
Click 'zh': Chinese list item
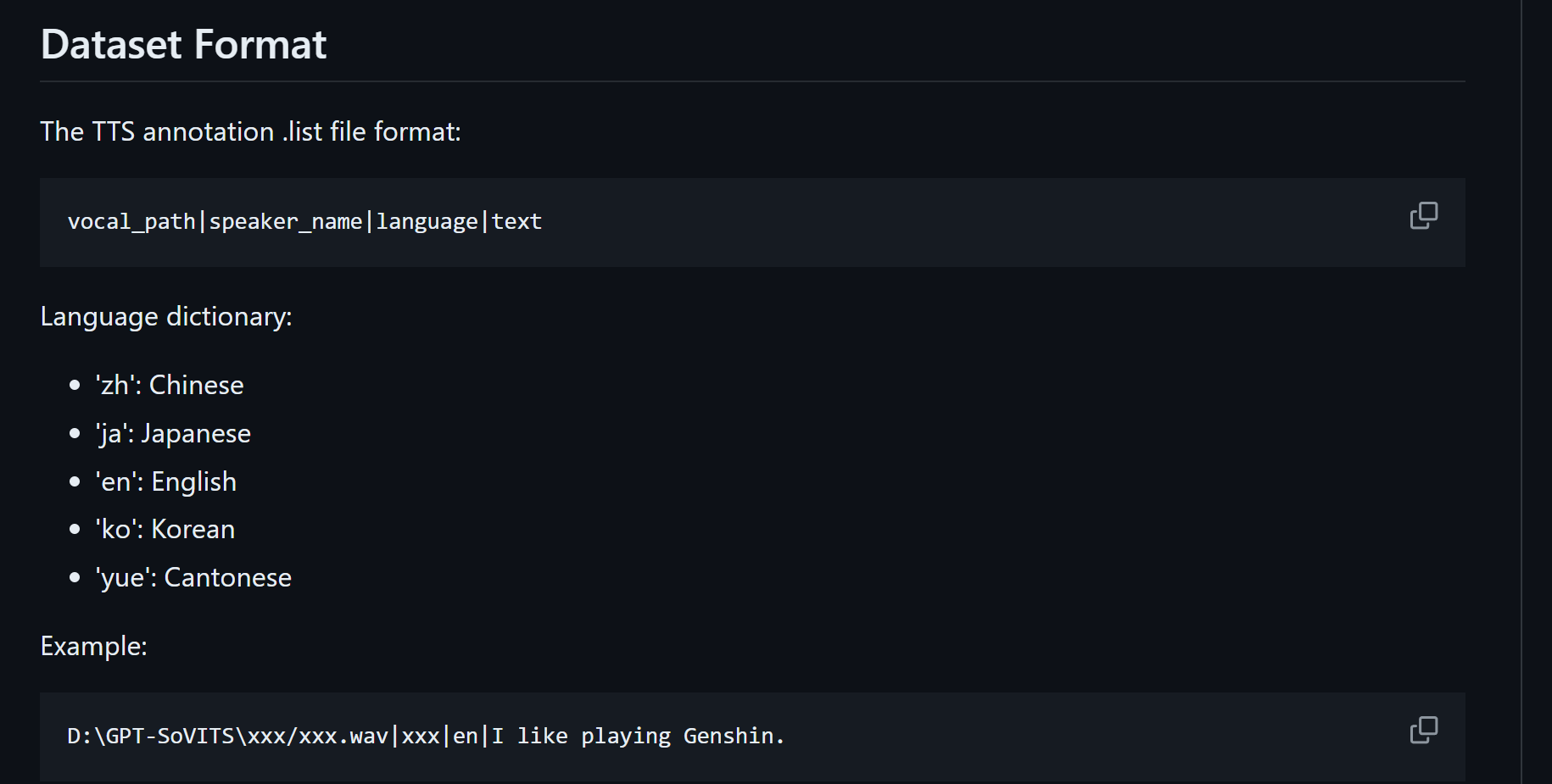pos(170,385)
